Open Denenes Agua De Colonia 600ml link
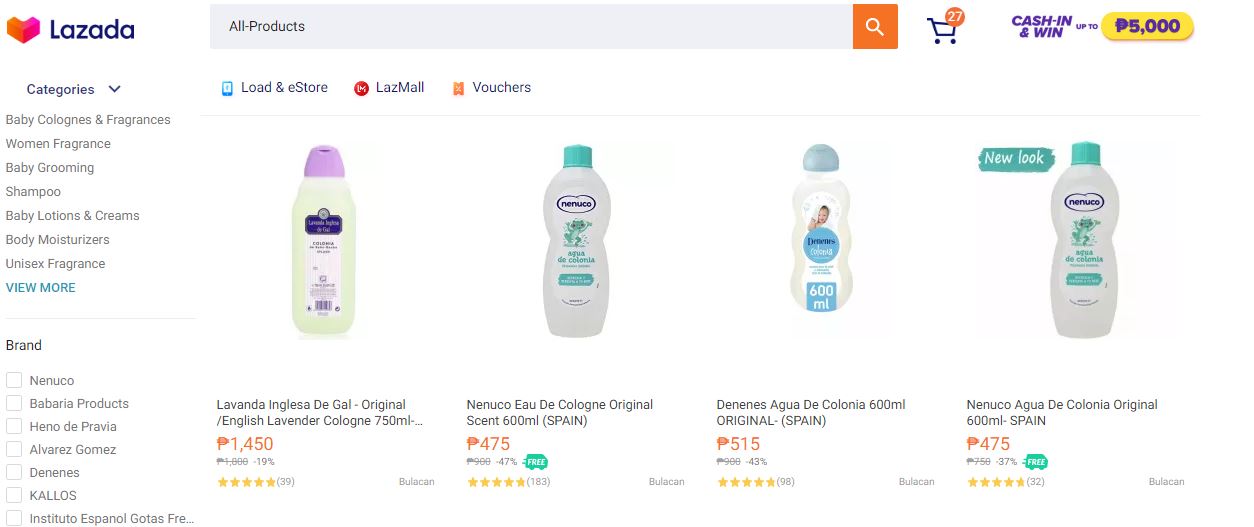 [811, 412]
